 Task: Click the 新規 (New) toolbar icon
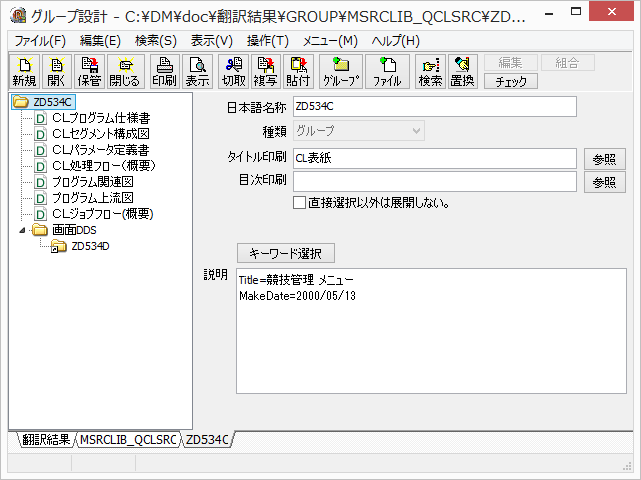[x=25, y=72]
